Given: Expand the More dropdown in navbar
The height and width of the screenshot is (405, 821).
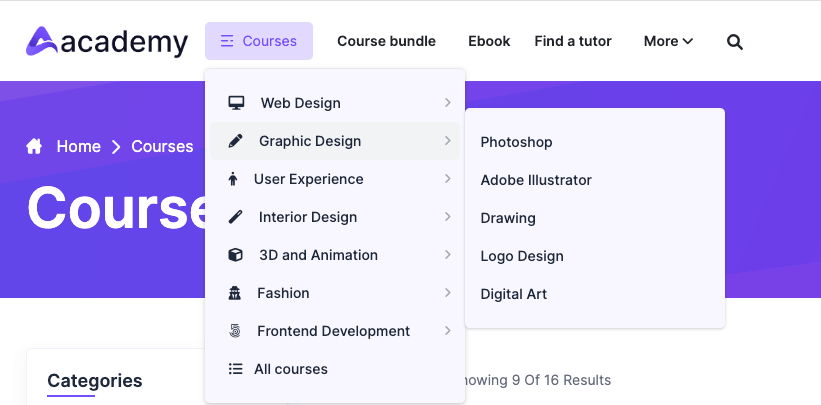Looking at the screenshot, I should click(668, 41).
